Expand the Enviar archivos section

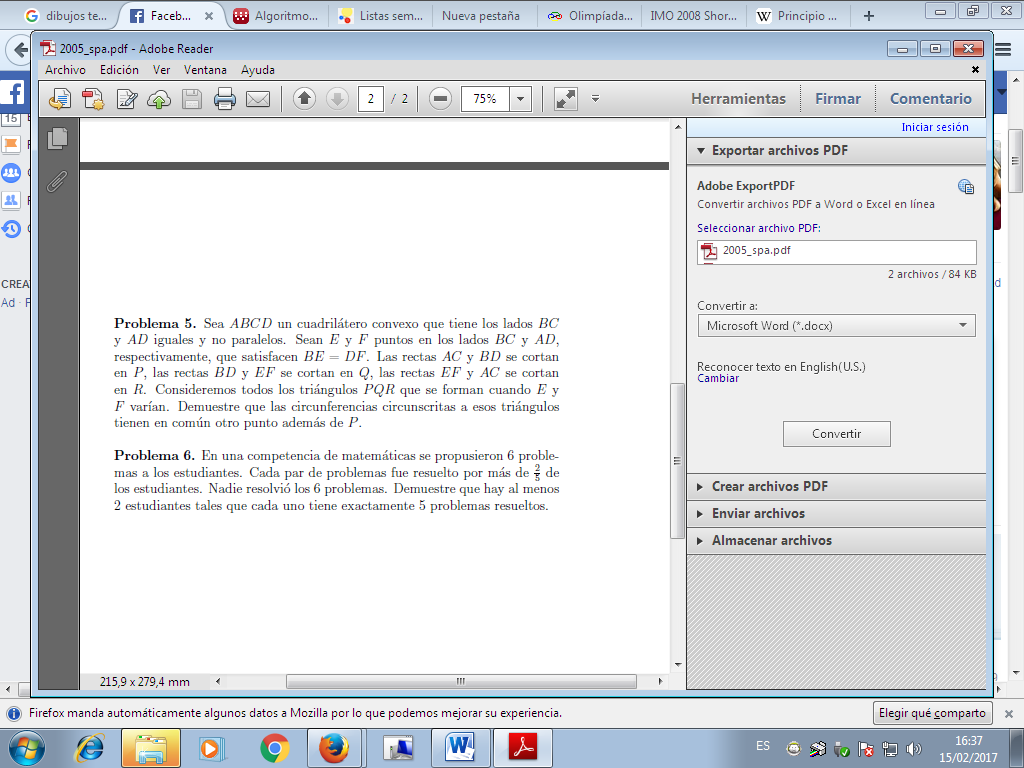pyautogui.click(x=757, y=514)
